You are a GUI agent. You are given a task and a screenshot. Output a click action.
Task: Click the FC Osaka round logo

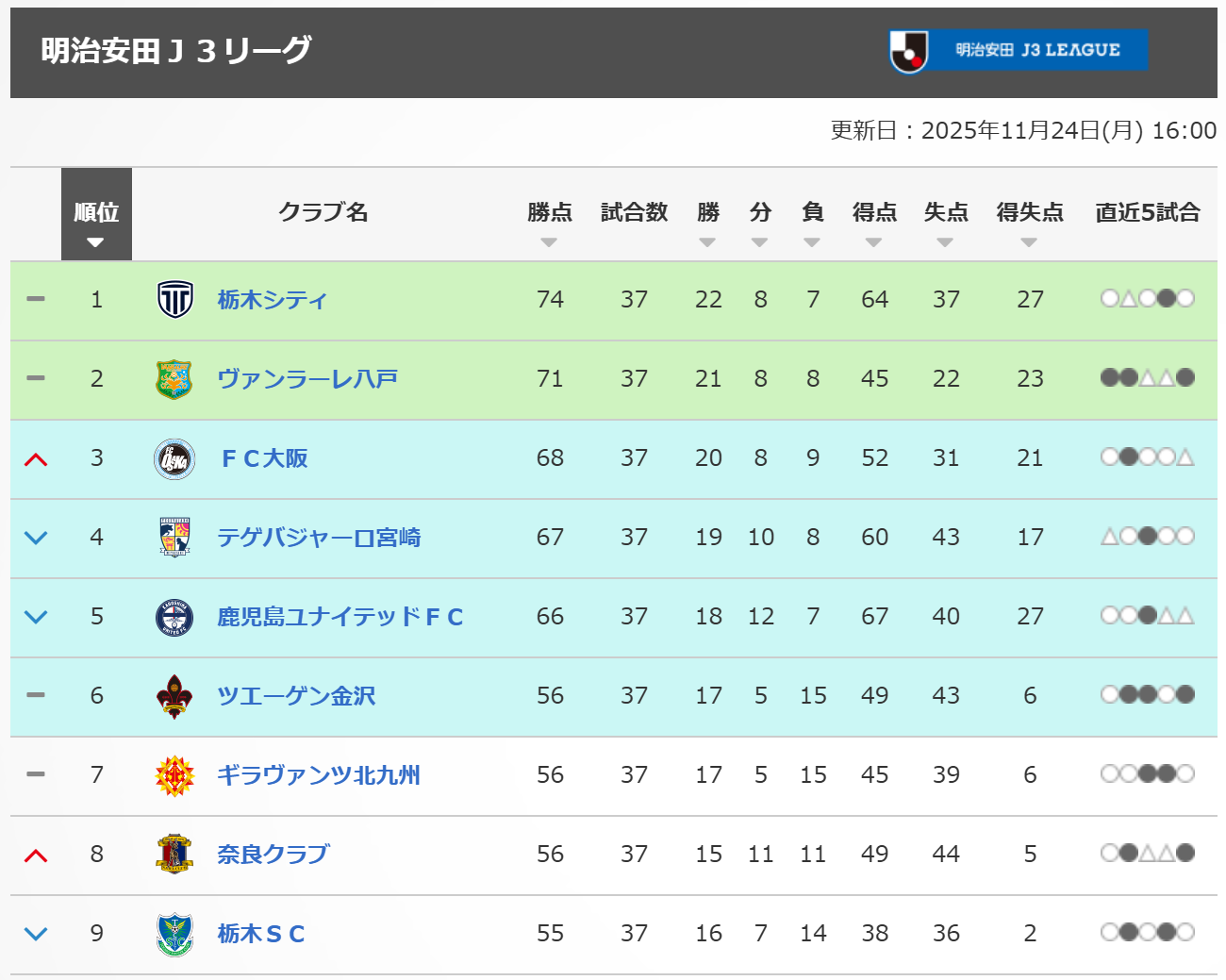click(x=174, y=459)
